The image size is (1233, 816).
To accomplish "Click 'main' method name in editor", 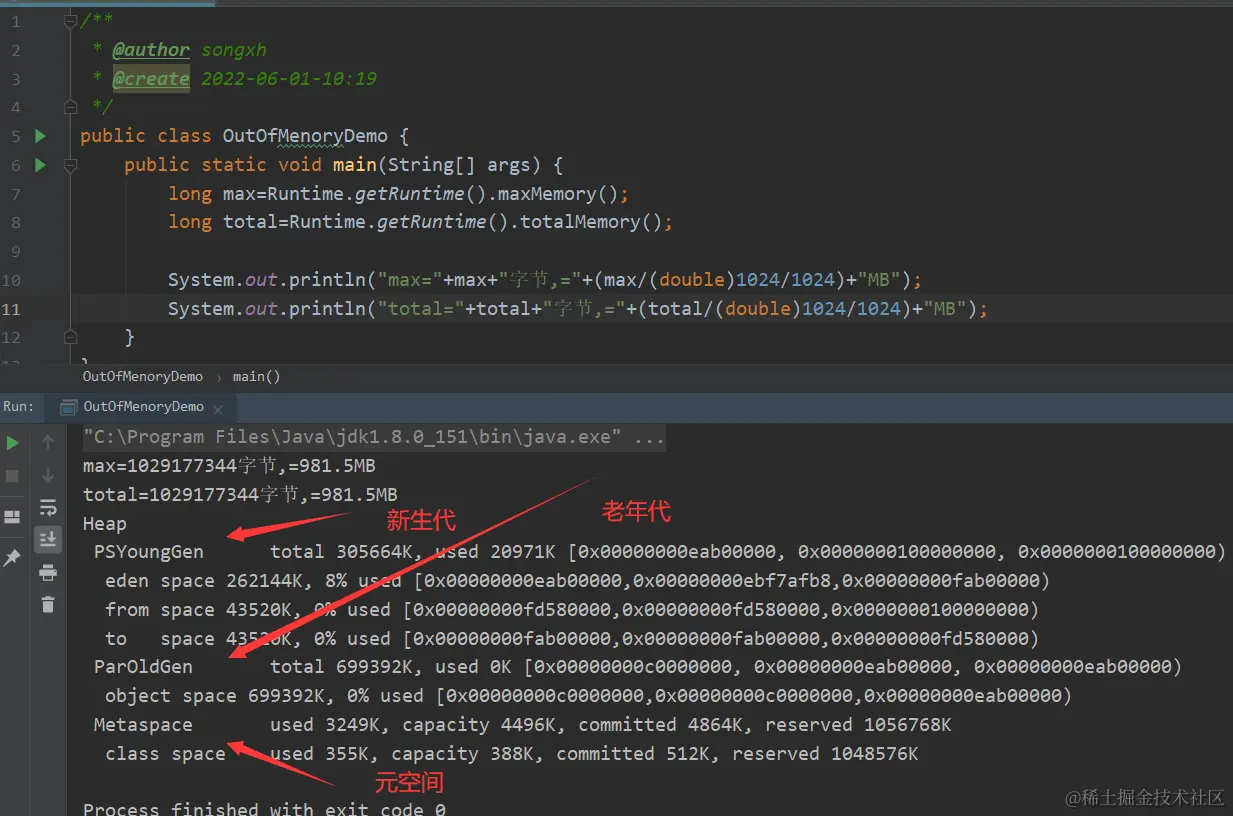I will tap(355, 165).
